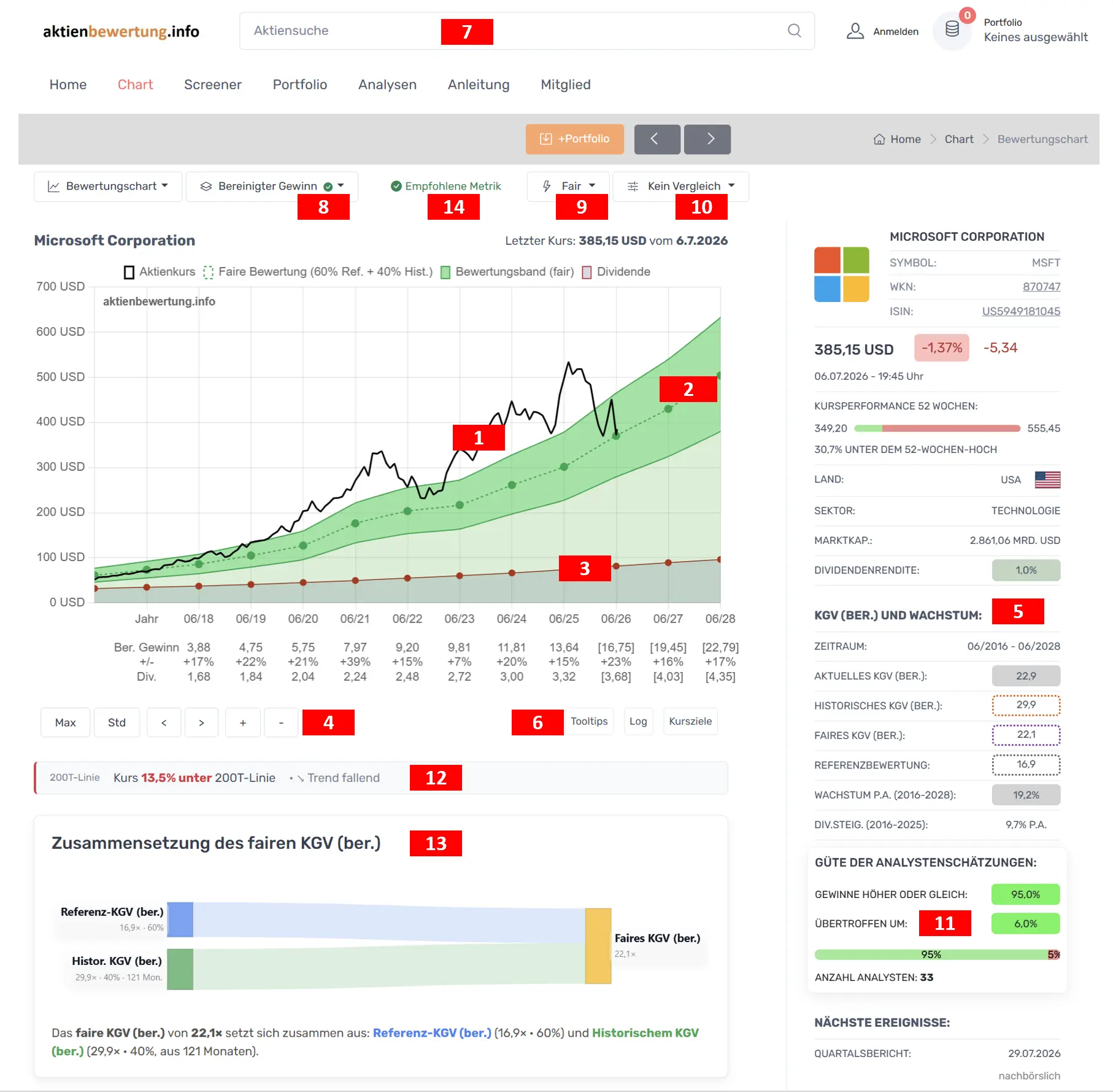Open the Kein Vergleich dropdown
This screenshot has width=1113, height=1092.
pyautogui.click(x=681, y=186)
